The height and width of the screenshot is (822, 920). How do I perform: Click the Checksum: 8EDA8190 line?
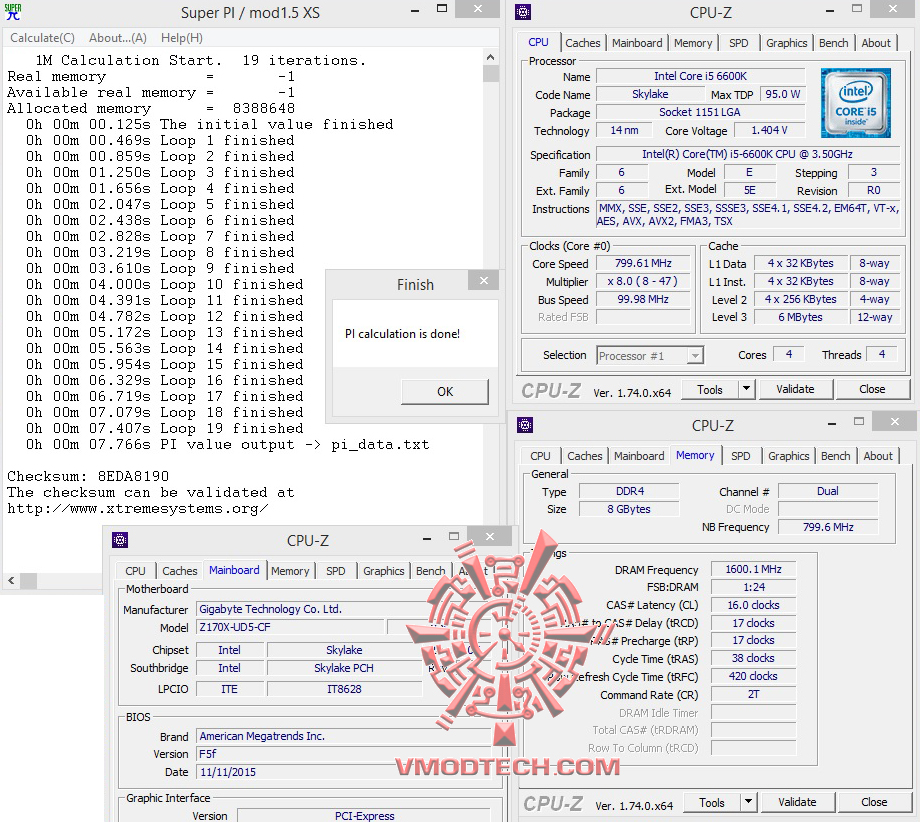pyautogui.click(x=88, y=476)
